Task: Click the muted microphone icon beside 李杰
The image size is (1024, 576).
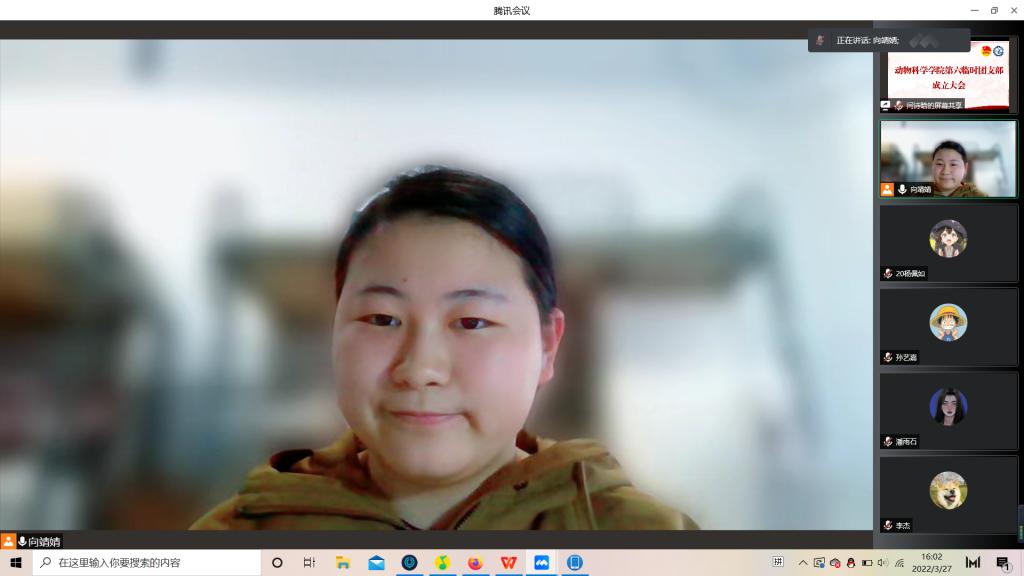Action: 887,525
